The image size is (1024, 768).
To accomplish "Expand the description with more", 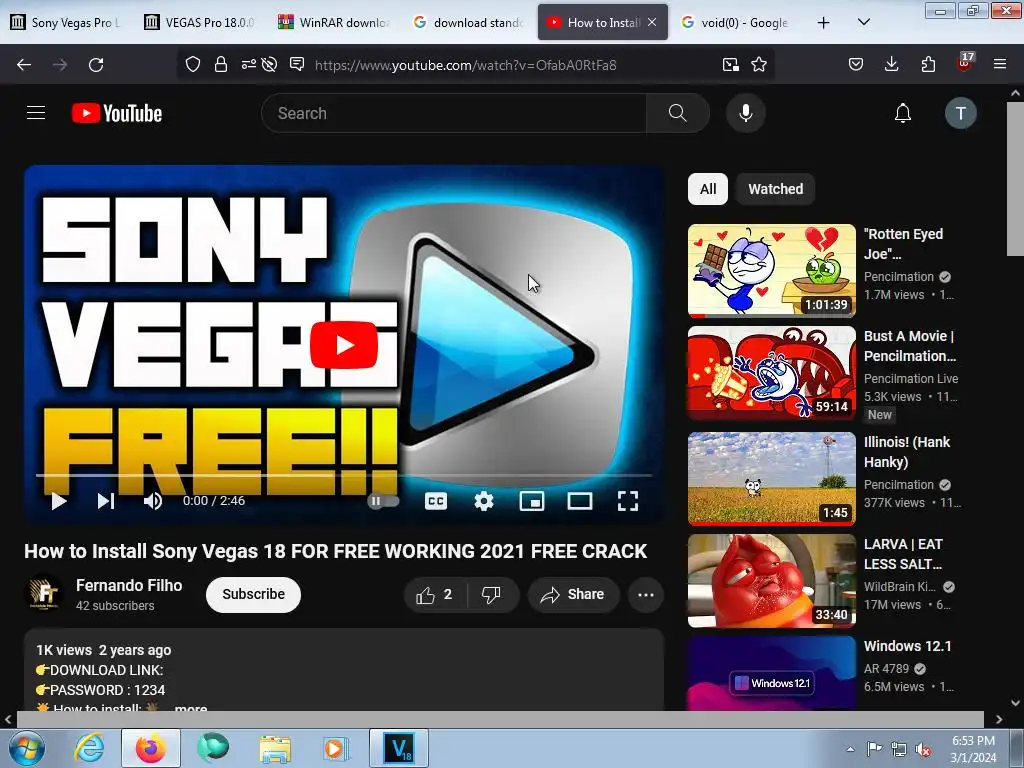I will 191,708.
